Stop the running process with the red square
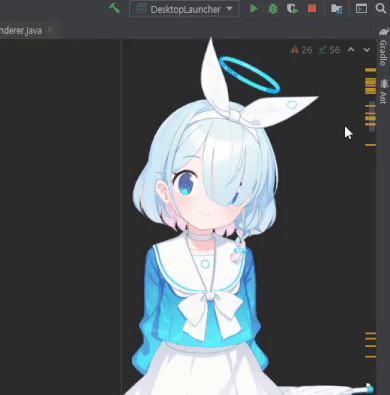Image resolution: width=390 pixels, height=395 pixels. click(x=312, y=8)
